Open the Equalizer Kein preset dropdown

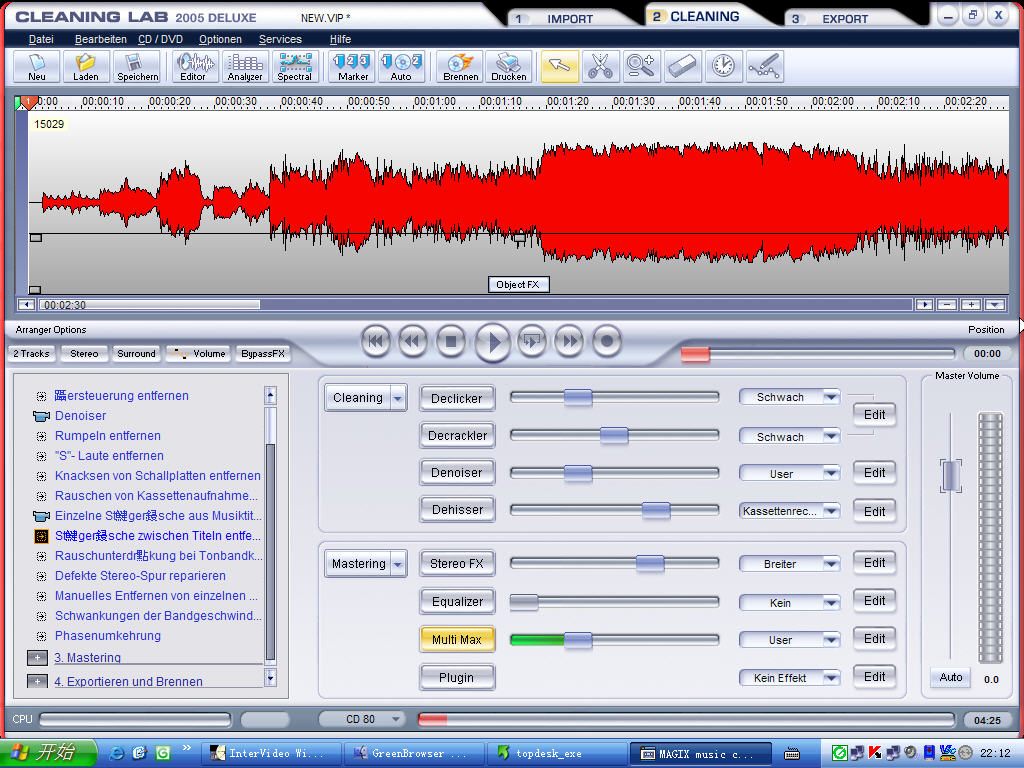coord(789,603)
